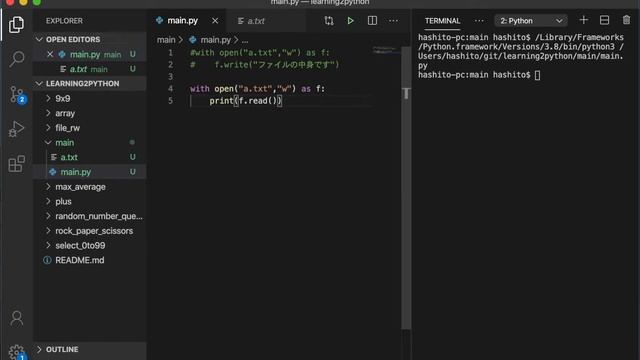Click the editor vertical scrollbar
This screenshot has height=360, width=640.
[406, 188]
